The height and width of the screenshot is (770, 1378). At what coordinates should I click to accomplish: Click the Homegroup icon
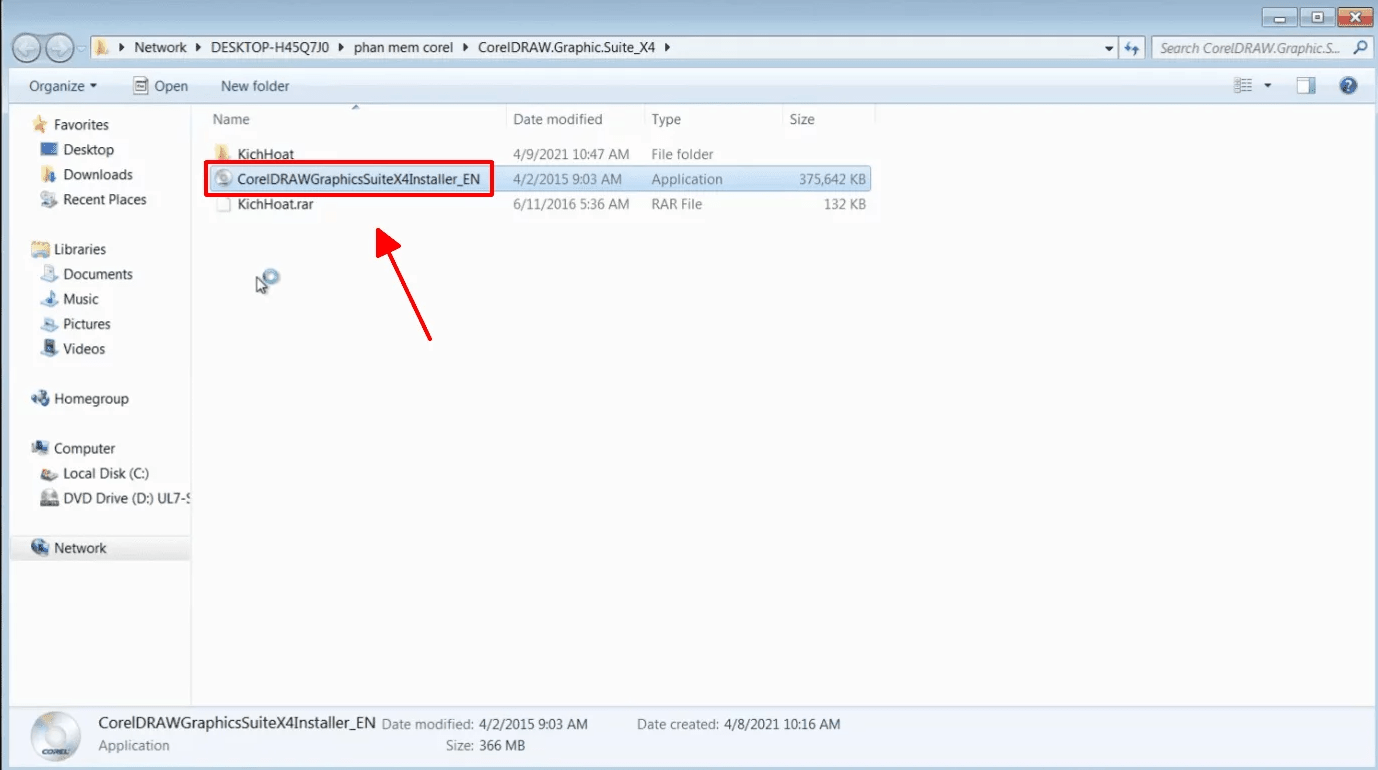(40, 398)
